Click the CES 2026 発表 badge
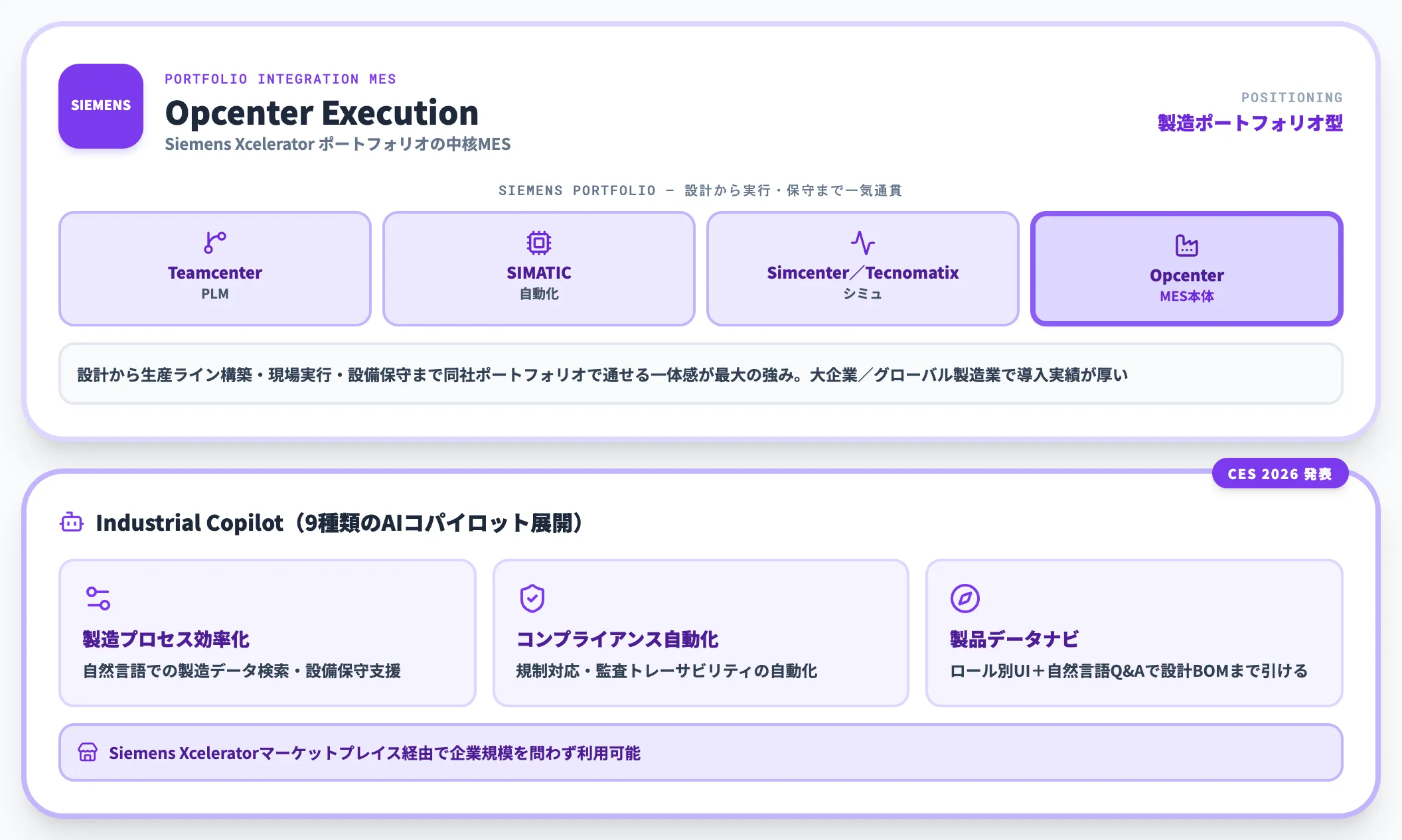 (x=1280, y=473)
